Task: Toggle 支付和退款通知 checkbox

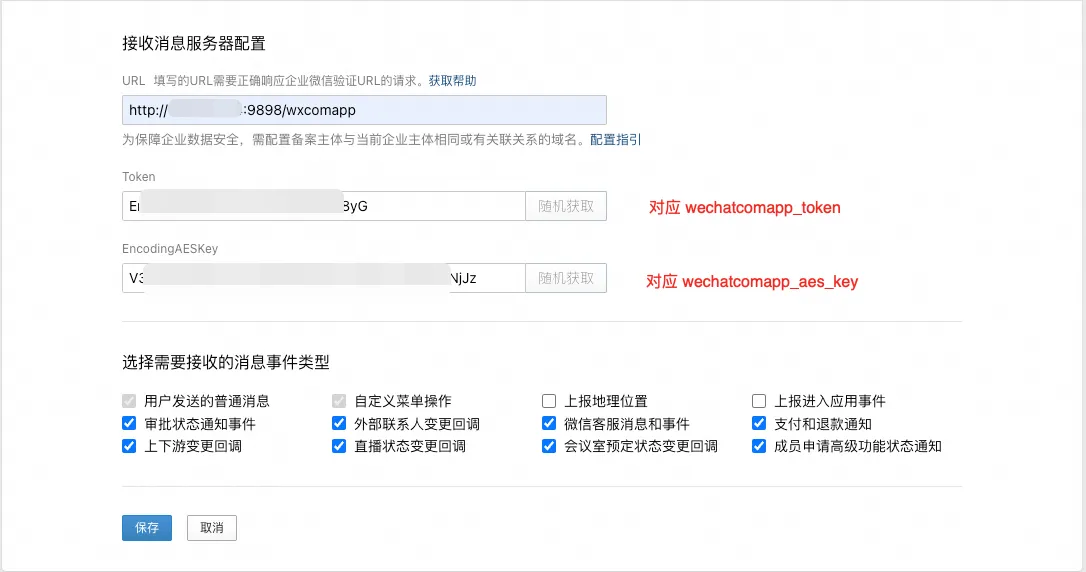Action: [x=759, y=423]
